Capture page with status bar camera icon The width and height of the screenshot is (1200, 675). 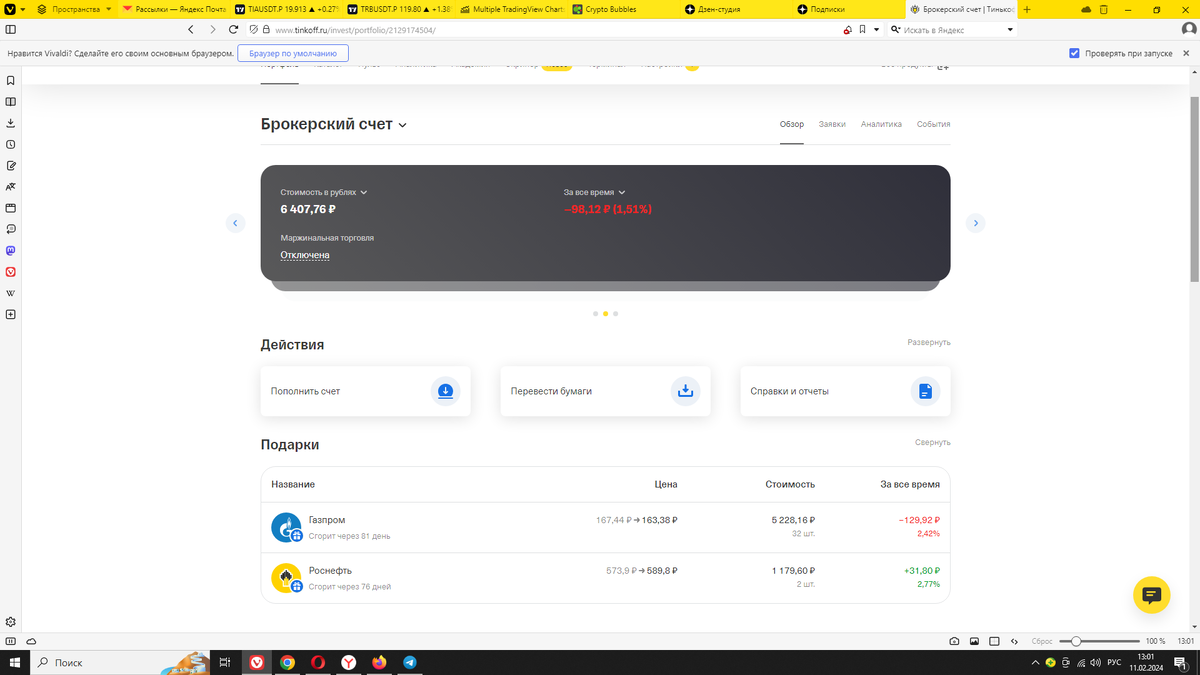[954, 641]
